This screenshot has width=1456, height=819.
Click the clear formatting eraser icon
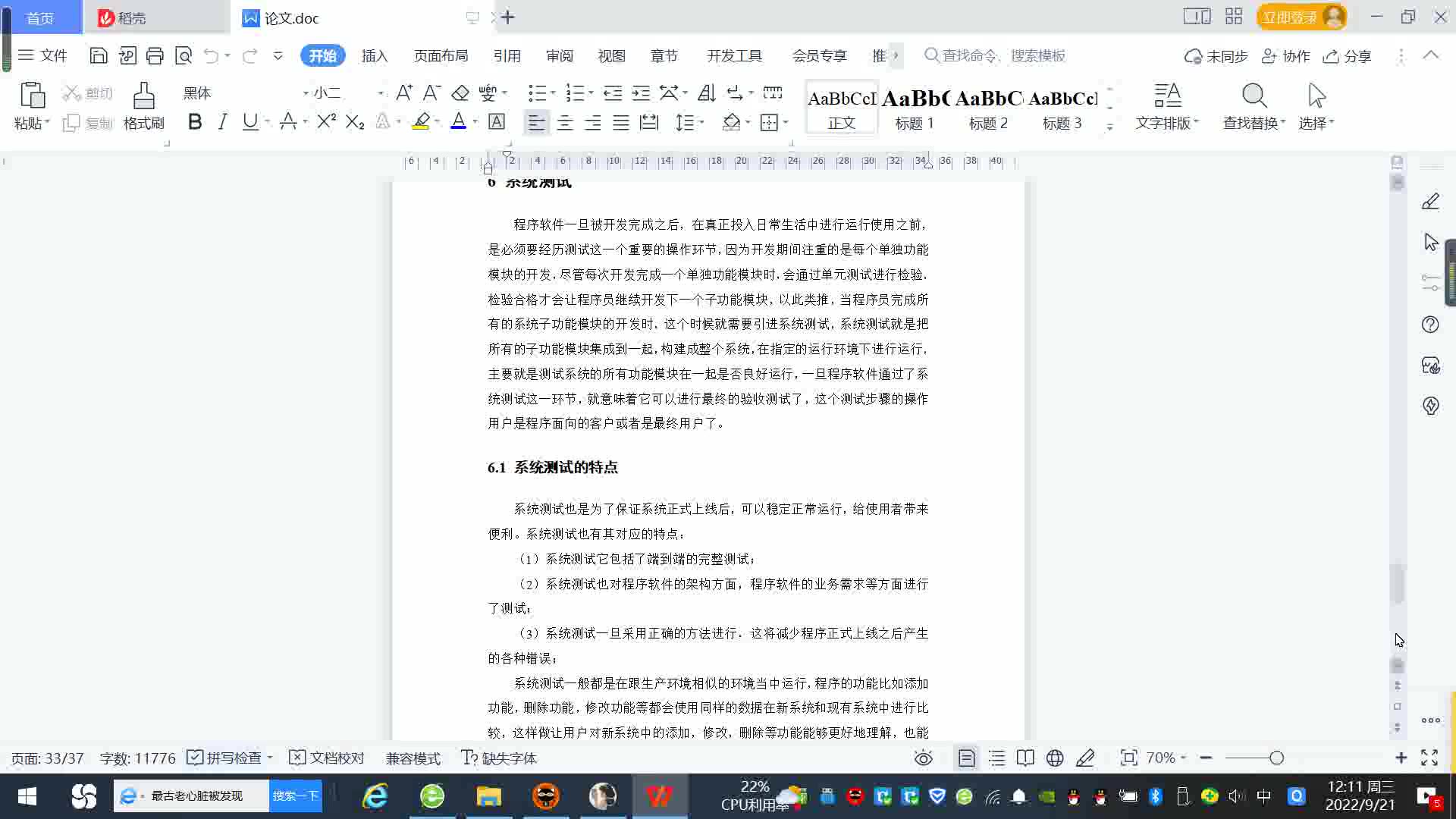tap(460, 93)
